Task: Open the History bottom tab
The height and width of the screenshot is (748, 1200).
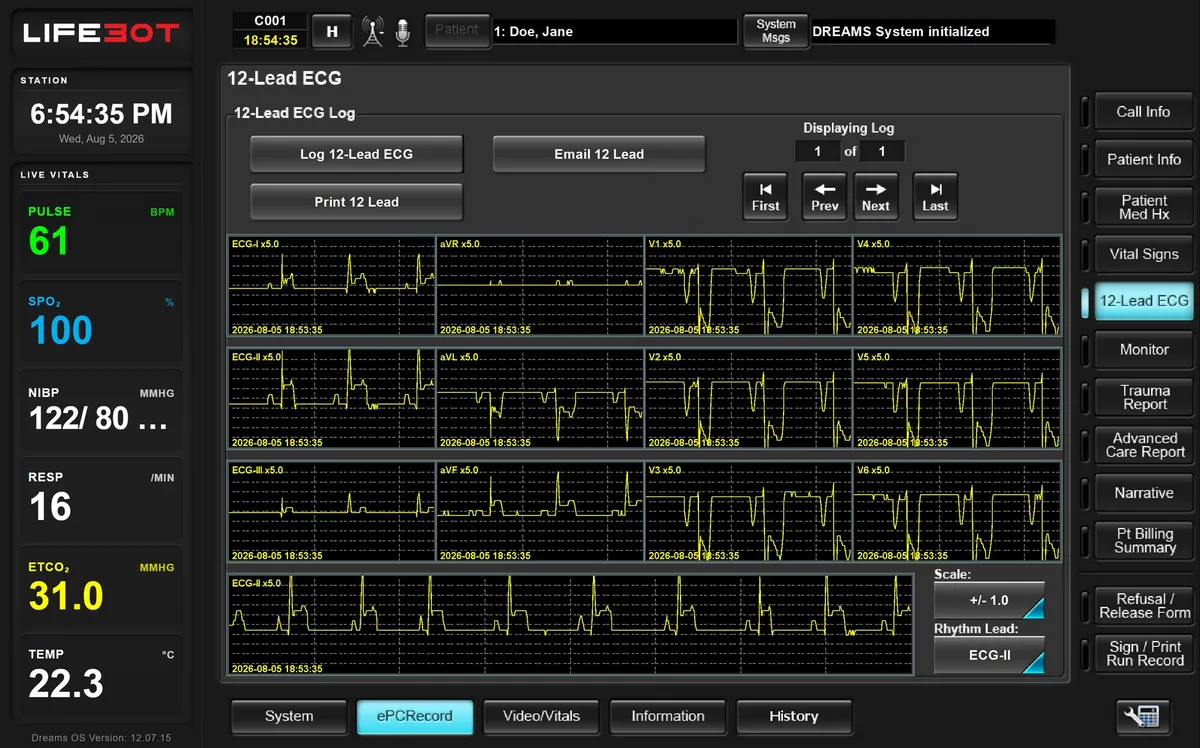Action: click(x=794, y=716)
